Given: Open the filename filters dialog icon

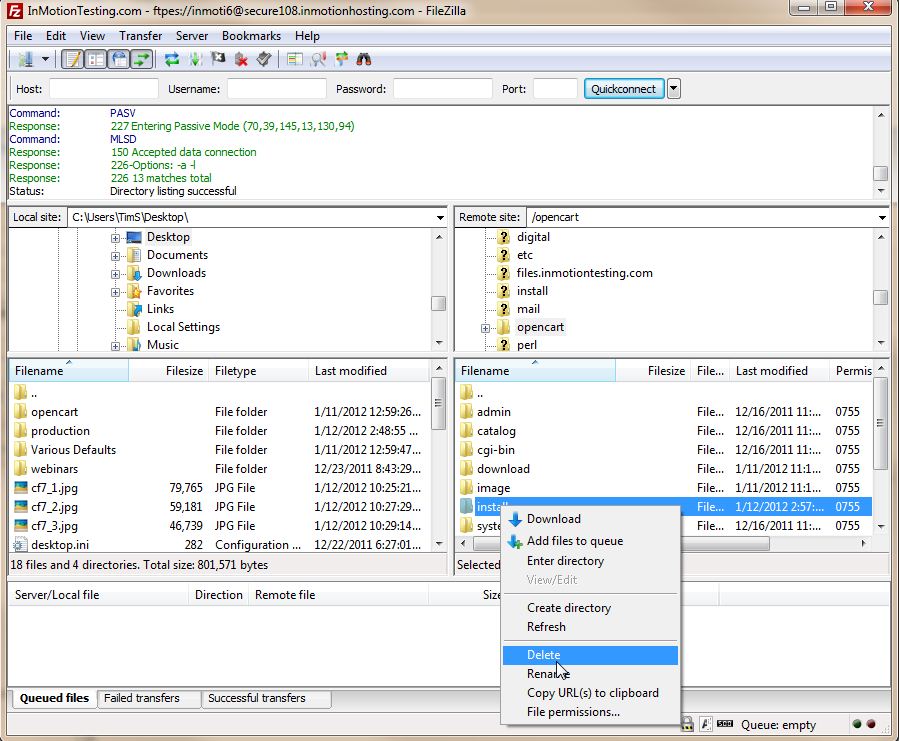Looking at the screenshot, I should [x=295, y=59].
